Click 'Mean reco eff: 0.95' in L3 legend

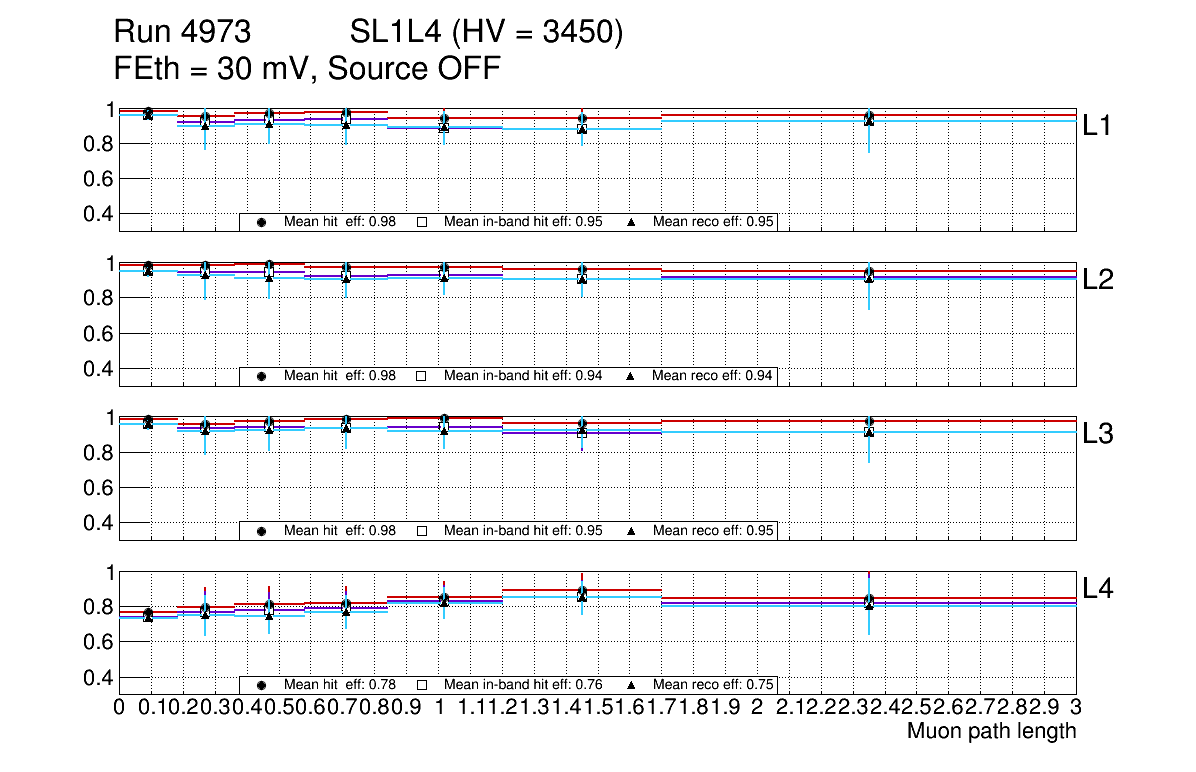click(714, 531)
